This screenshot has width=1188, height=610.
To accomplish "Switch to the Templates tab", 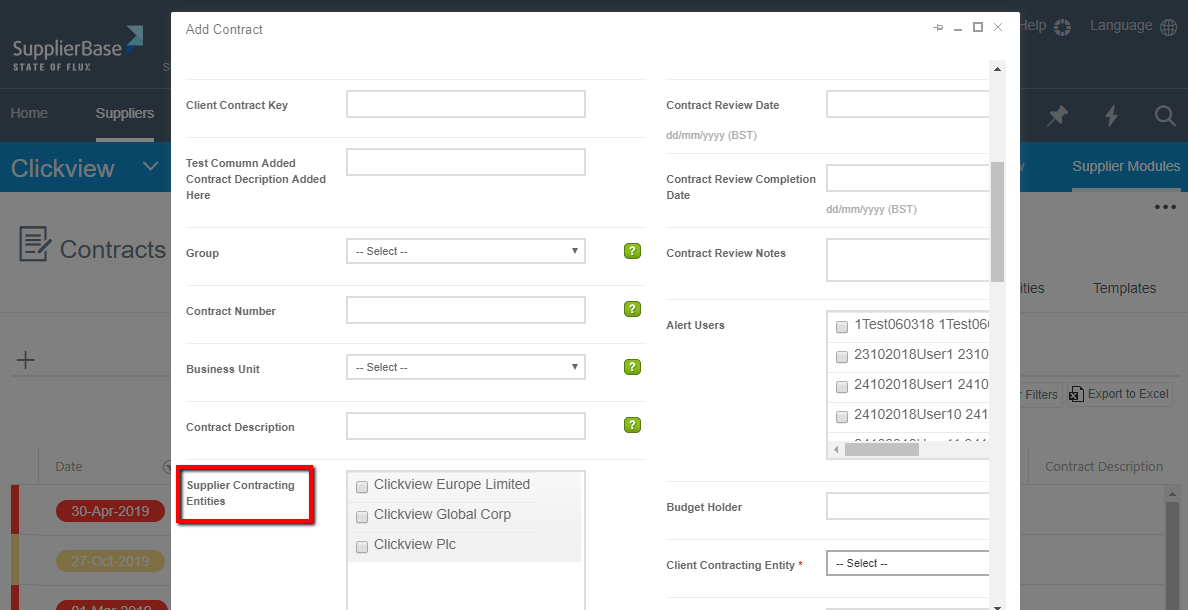I will [x=1124, y=288].
